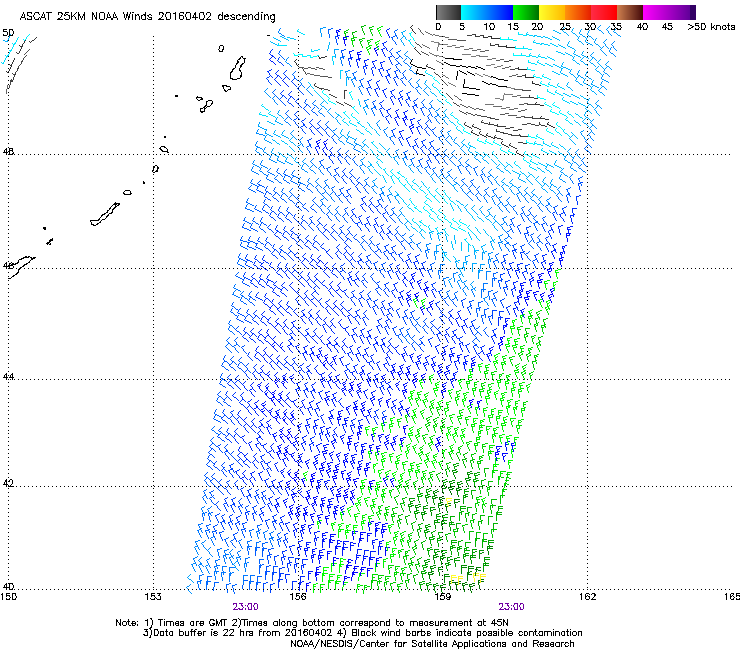Click the '23:00' time label left of 156
Image resolution: width=740 pixels, height=650 pixels.
245,607
